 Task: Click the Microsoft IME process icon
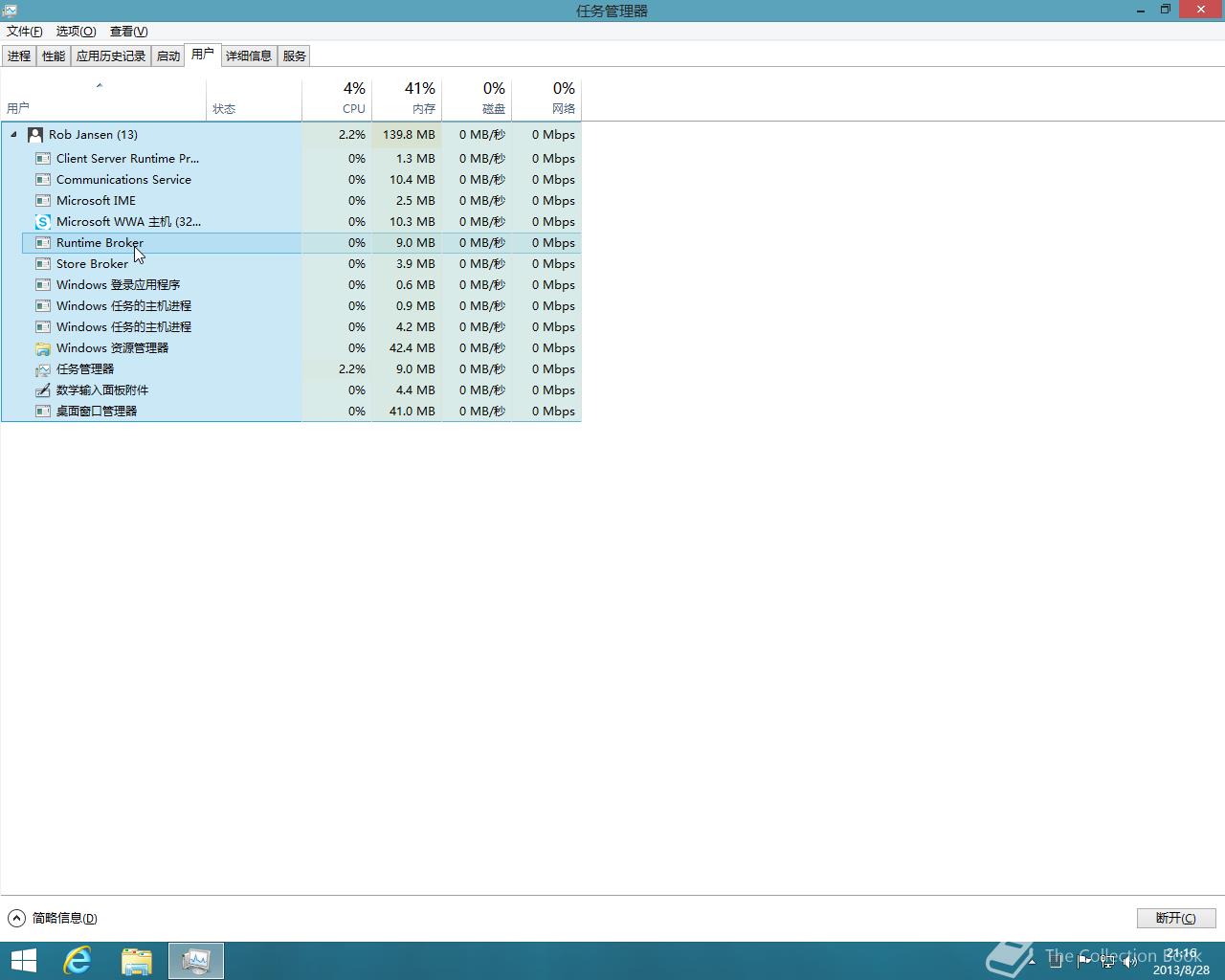(x=43, y=201)
